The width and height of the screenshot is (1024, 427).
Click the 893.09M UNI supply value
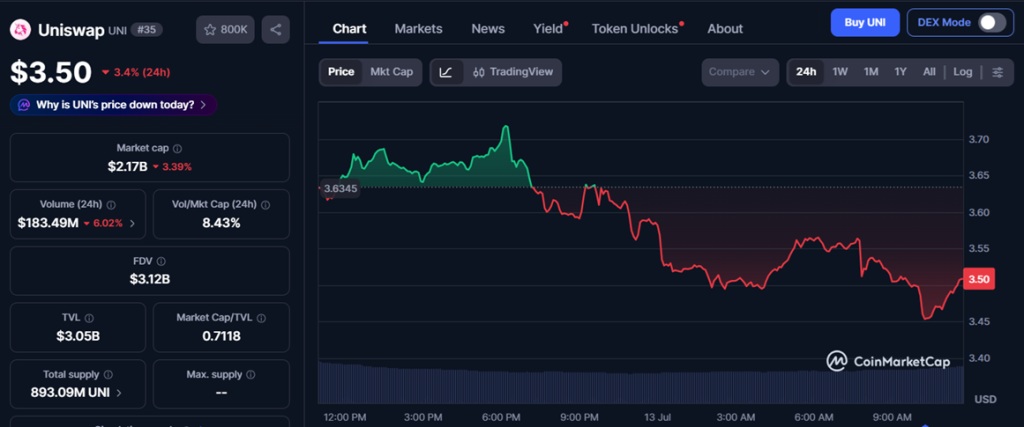70,393
